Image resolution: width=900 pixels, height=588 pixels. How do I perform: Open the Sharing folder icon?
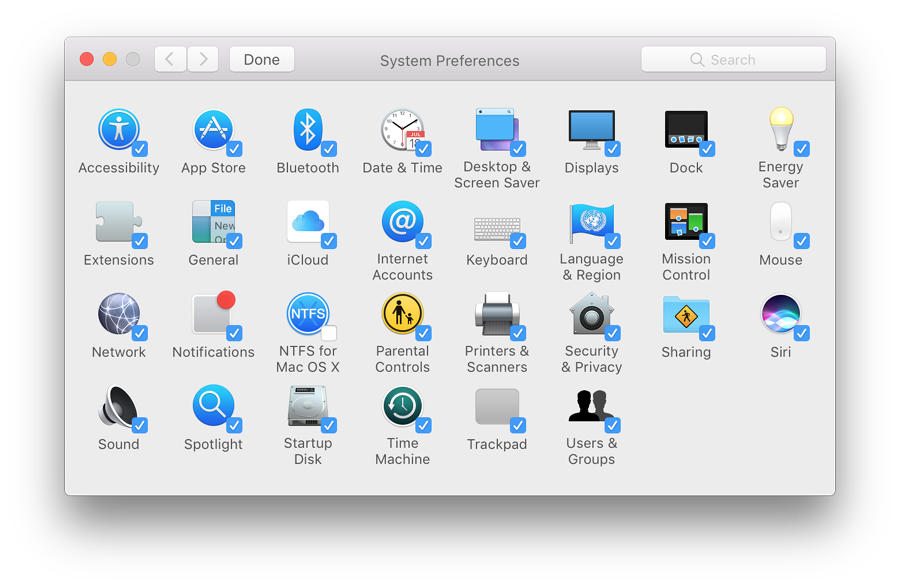click(686, 314)
